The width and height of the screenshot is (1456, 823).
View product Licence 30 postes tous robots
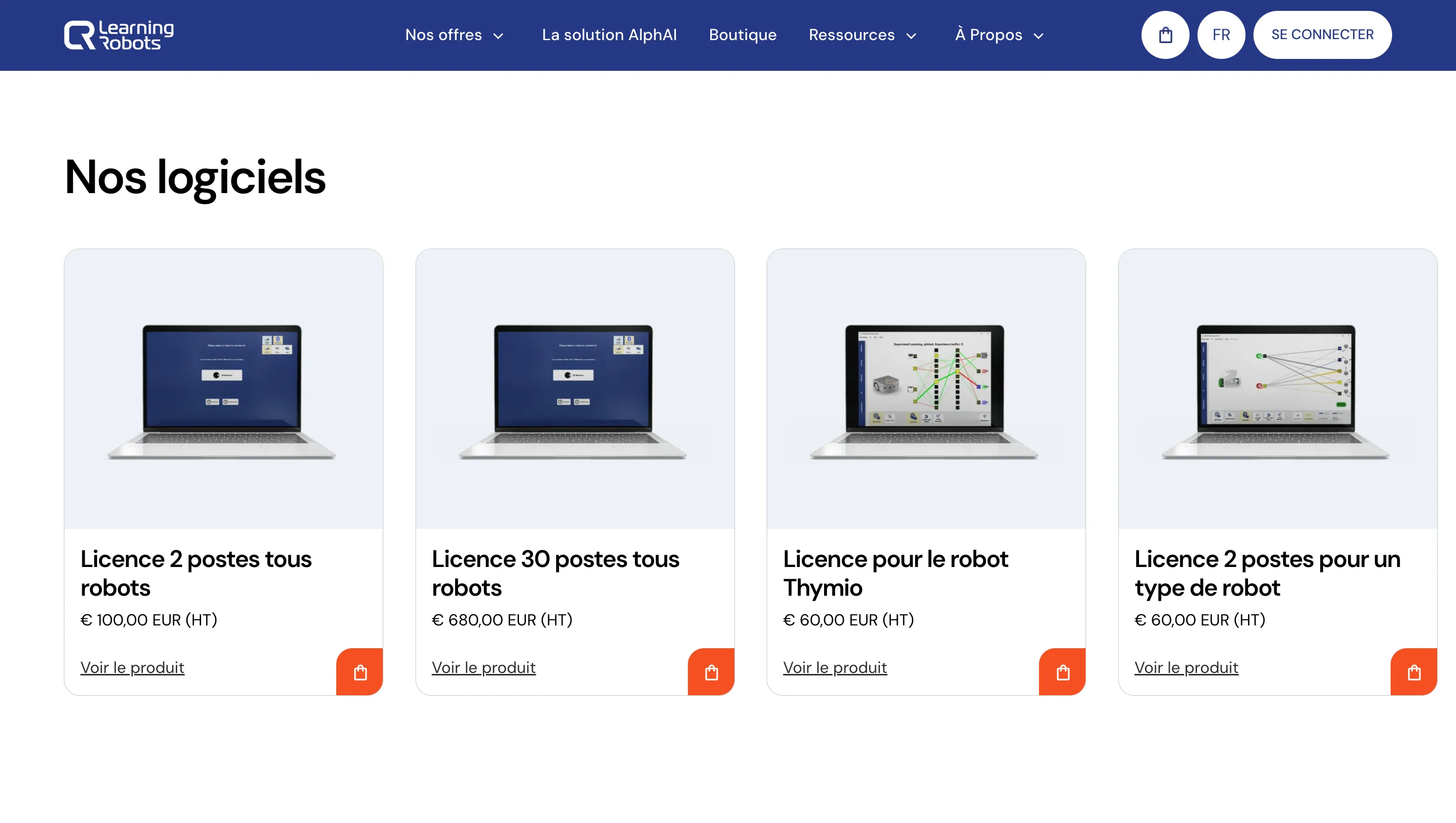484,668
